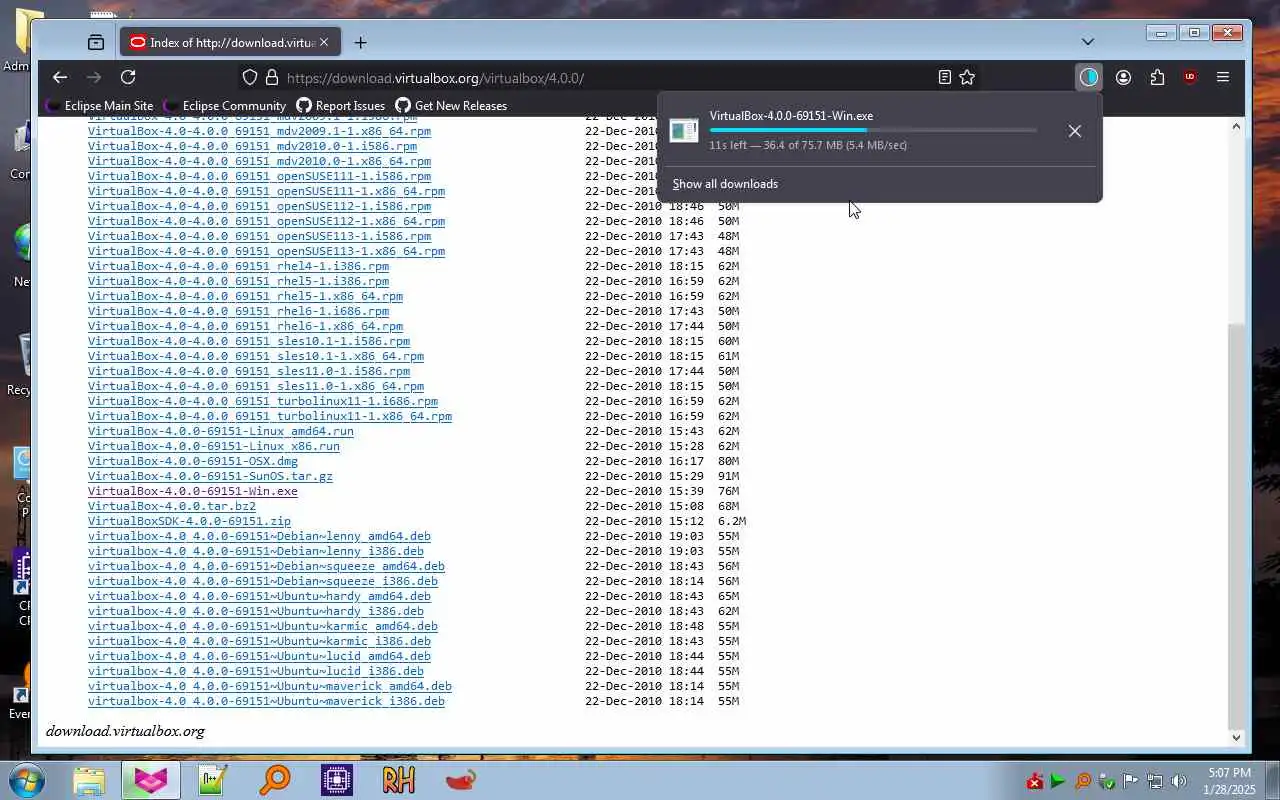Expand the list all tabs chevron

[1088, 42]
